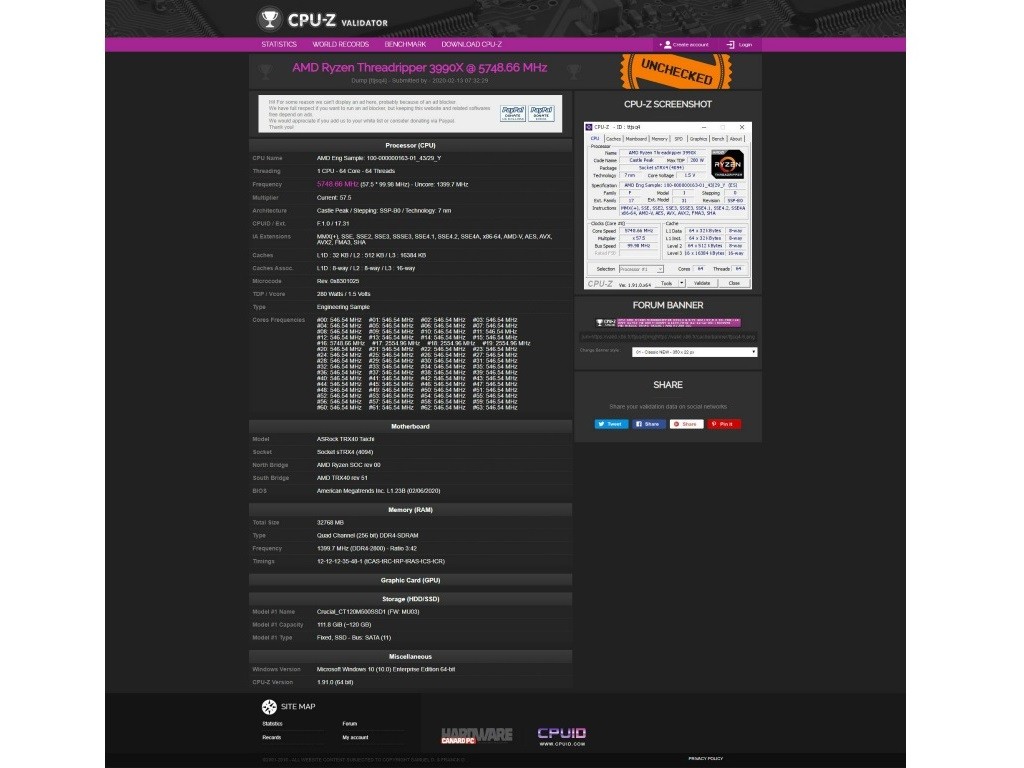Click the pink 5748.66 MHz frequency link
The image size is (1024, 768).
(338, 184)
